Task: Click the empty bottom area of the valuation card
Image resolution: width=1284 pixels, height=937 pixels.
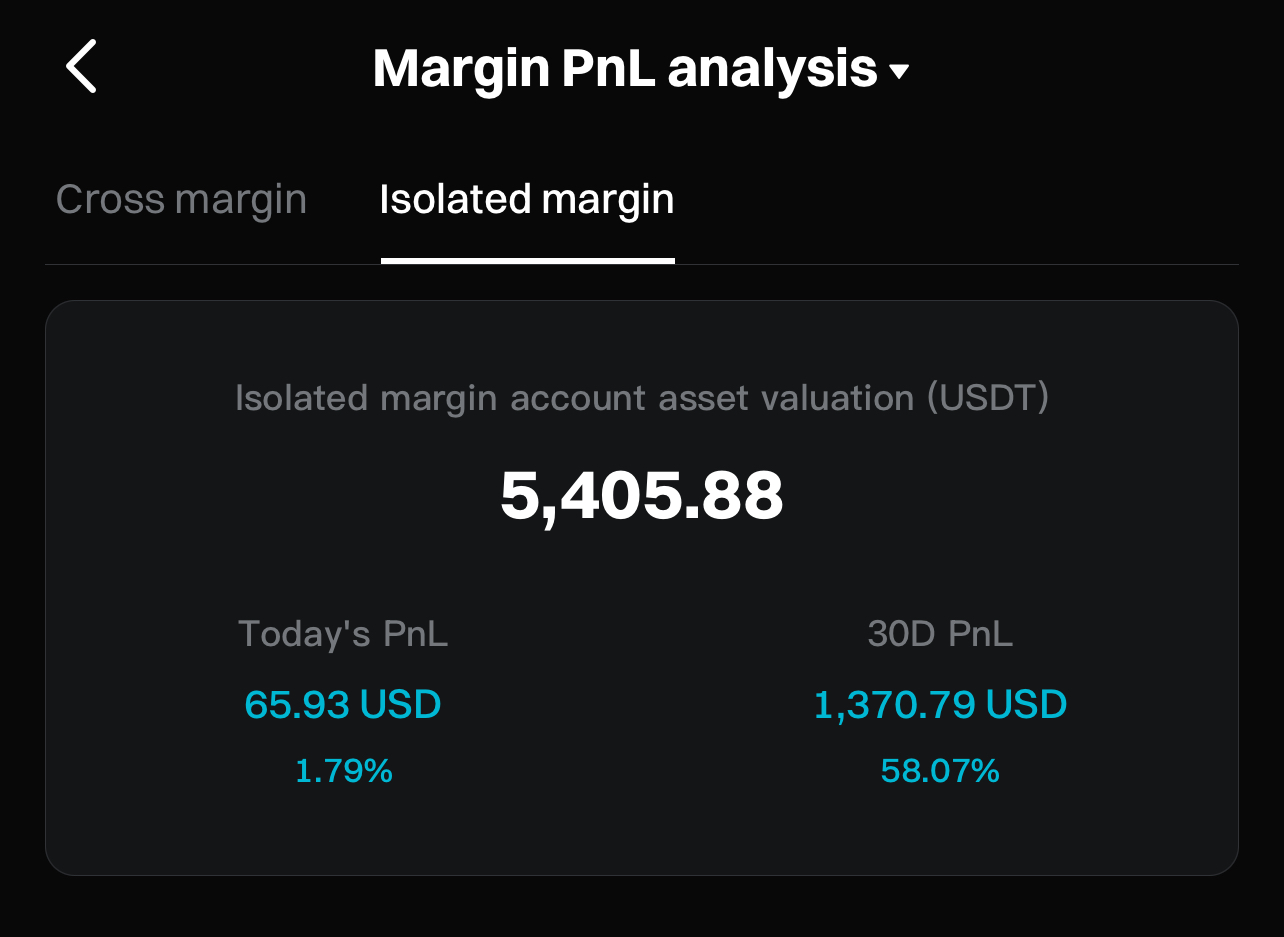Action: coord(641,835)
